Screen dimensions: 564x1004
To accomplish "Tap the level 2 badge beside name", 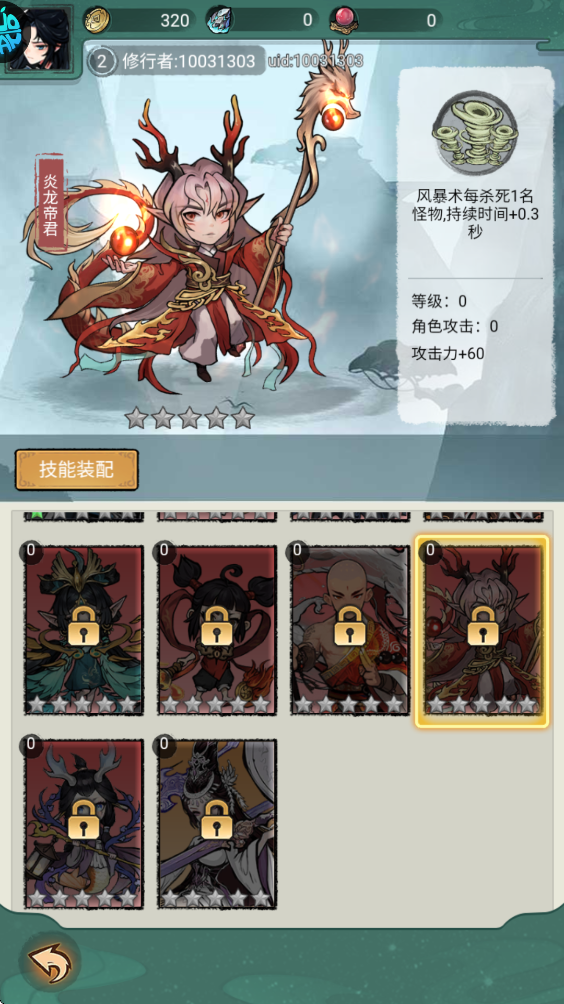I will coord(102,61).
